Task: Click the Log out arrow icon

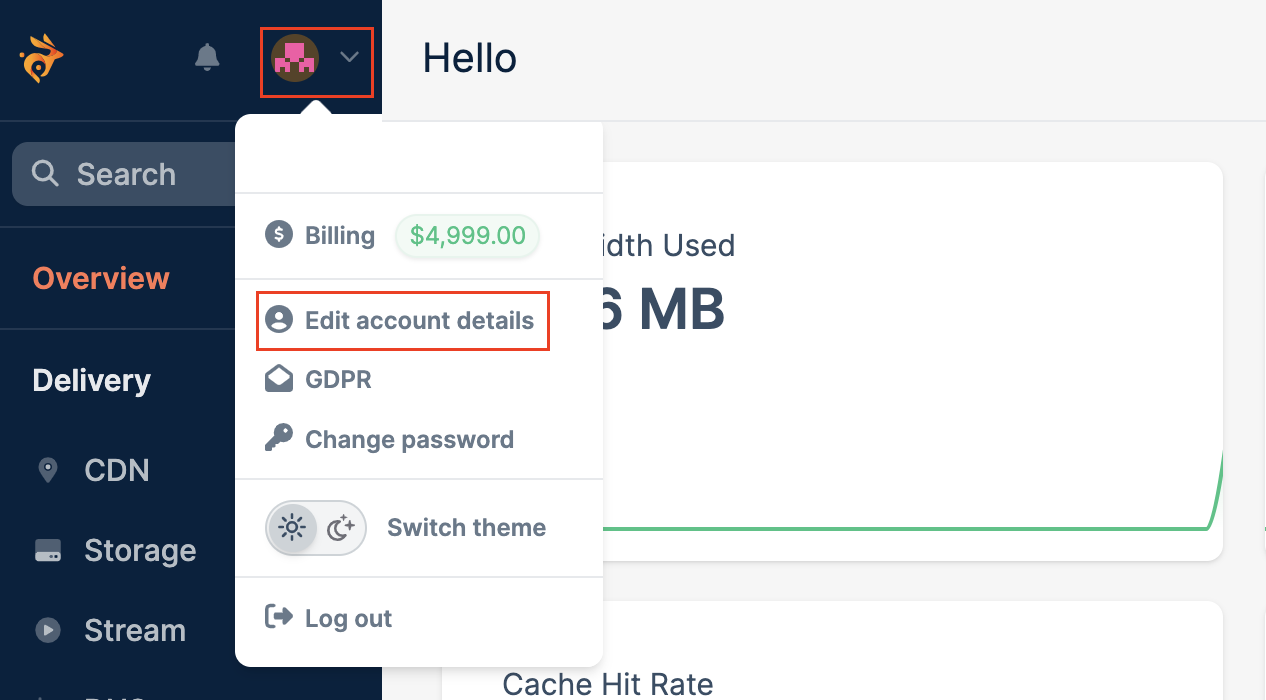Action: 279,617
